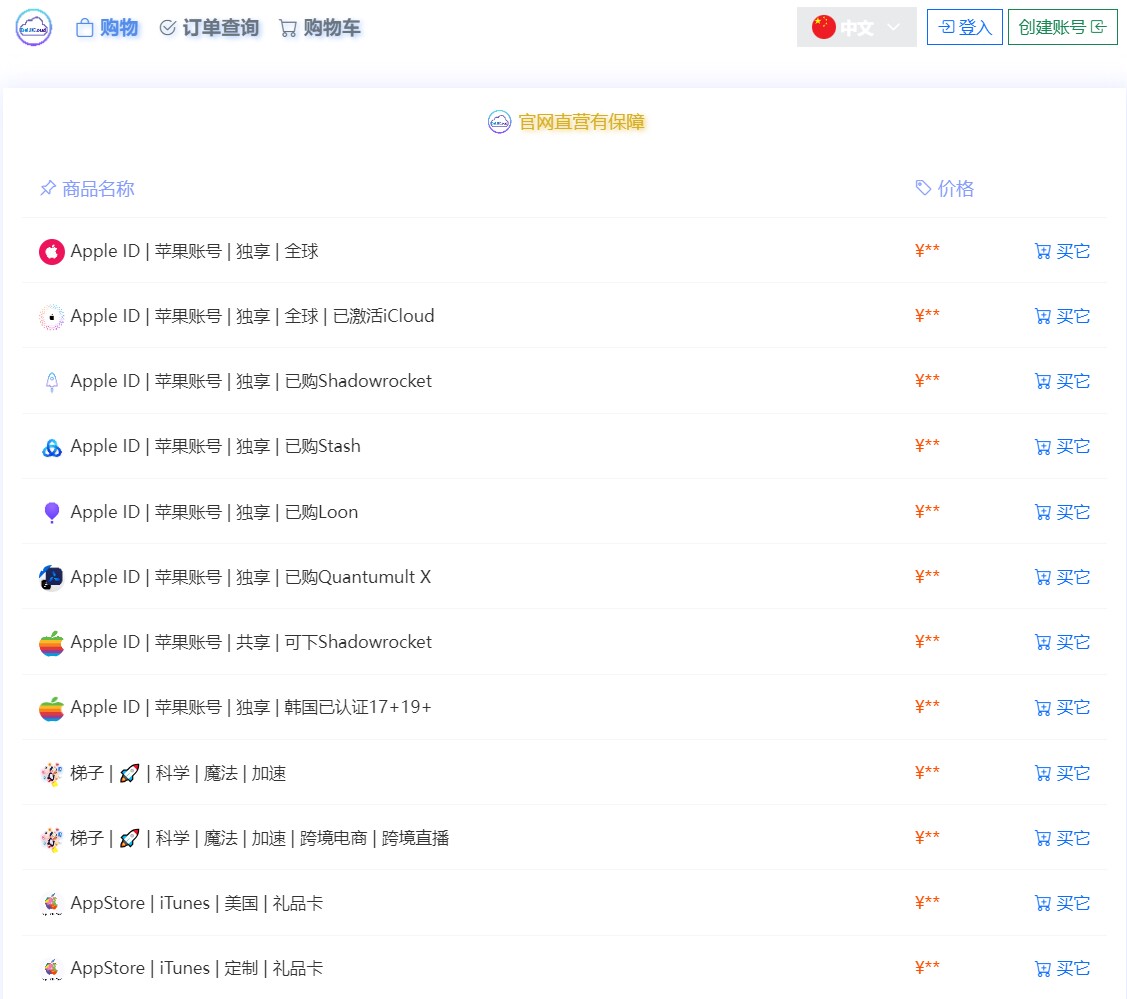1127x999 pixels.
Task: Click 买它 for 韩国已认证17+19+ account
Action: pos(1062,708)
